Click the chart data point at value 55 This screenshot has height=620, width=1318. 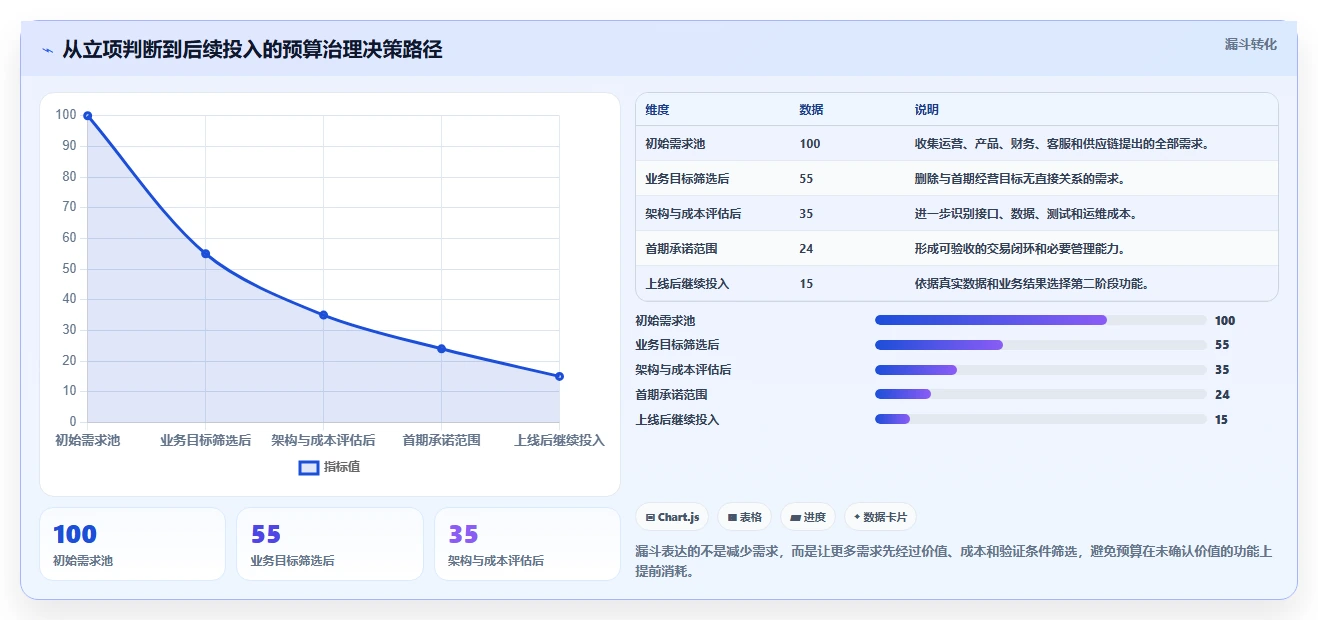click(x=205, y=254)
